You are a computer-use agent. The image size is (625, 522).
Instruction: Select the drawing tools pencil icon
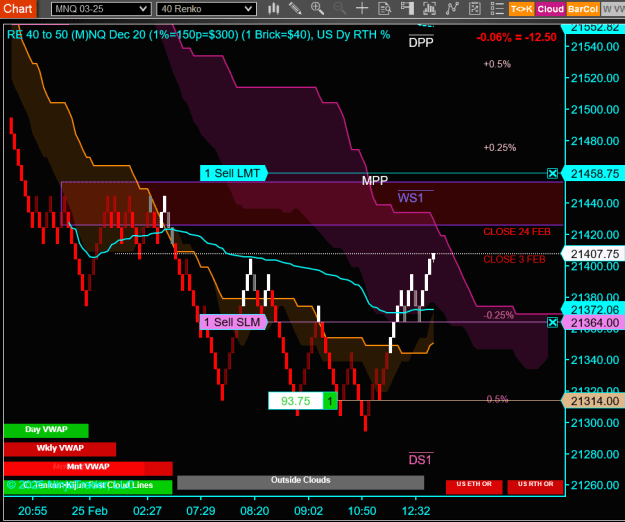[x=295, y=8]
